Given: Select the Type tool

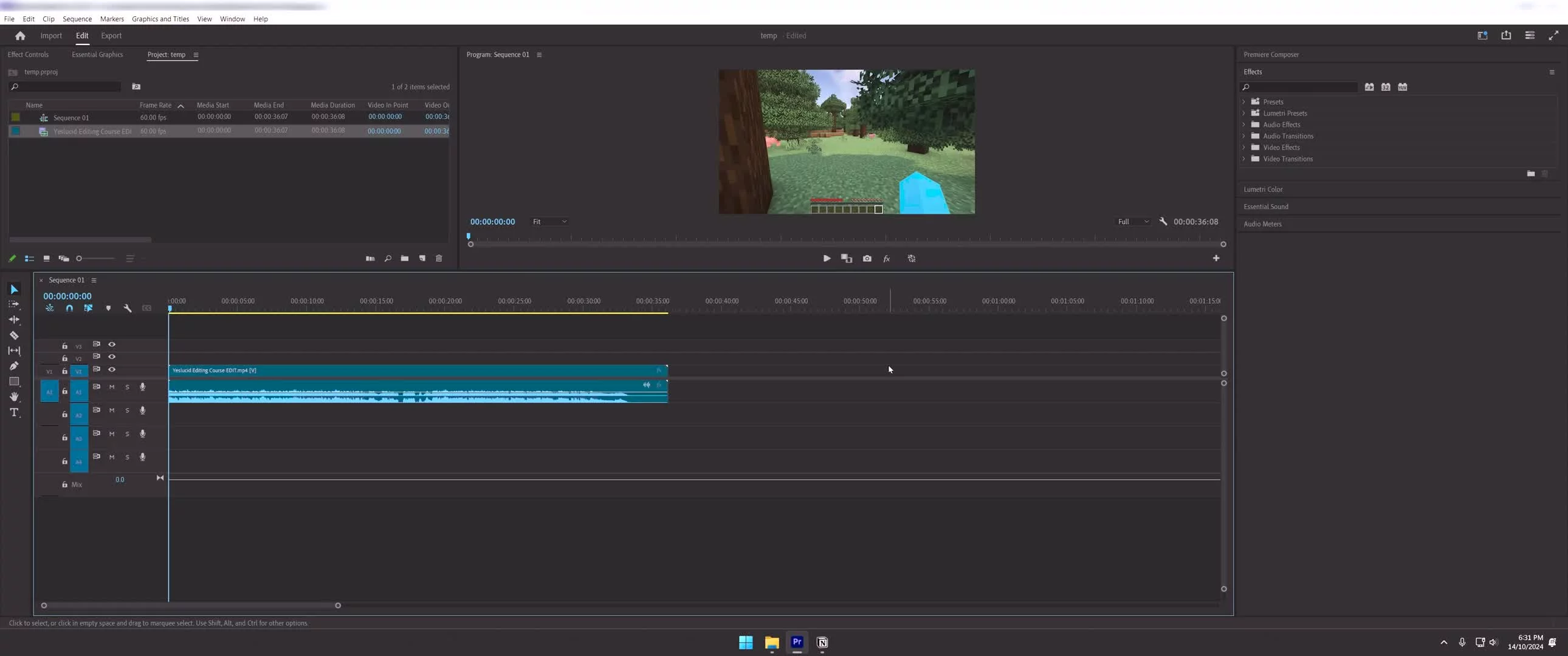Looking at the screenshot, I should (x=14, y=412).
